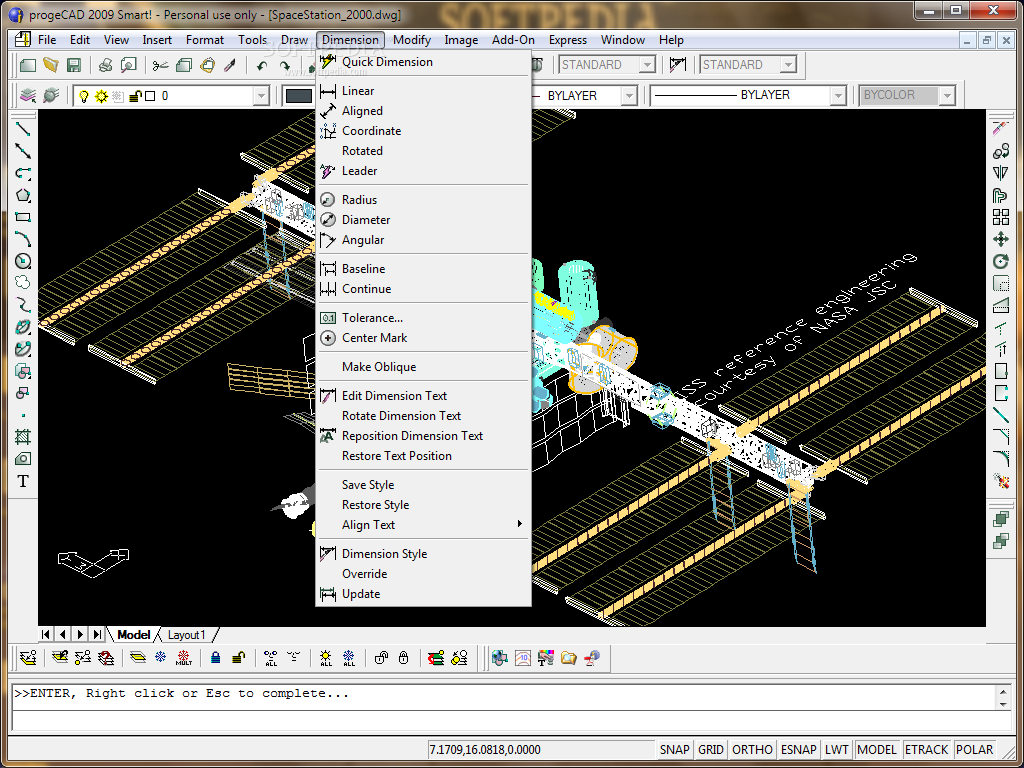Viewport: 1024px width, 768px height.
Task: Select the Rectangle draw tool
Action: click(23, 217)
